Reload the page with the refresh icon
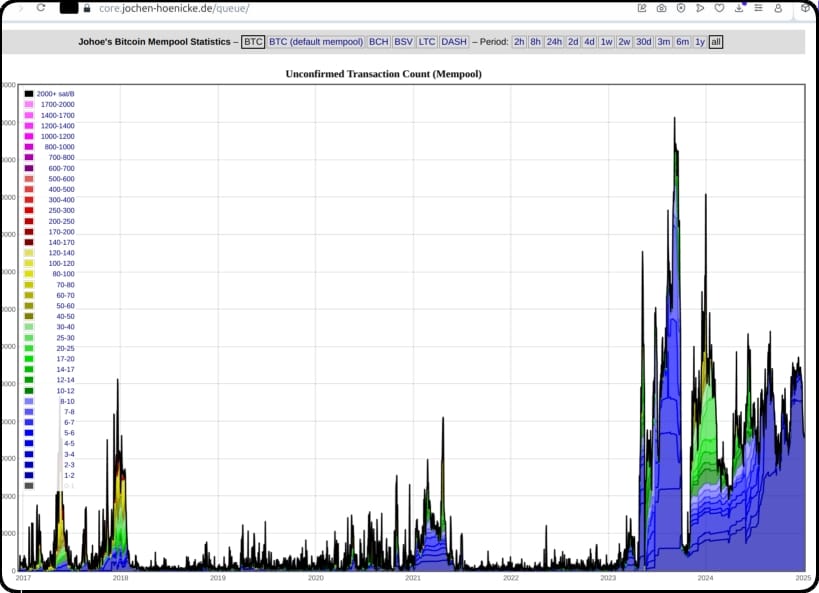 coord(41,8)
